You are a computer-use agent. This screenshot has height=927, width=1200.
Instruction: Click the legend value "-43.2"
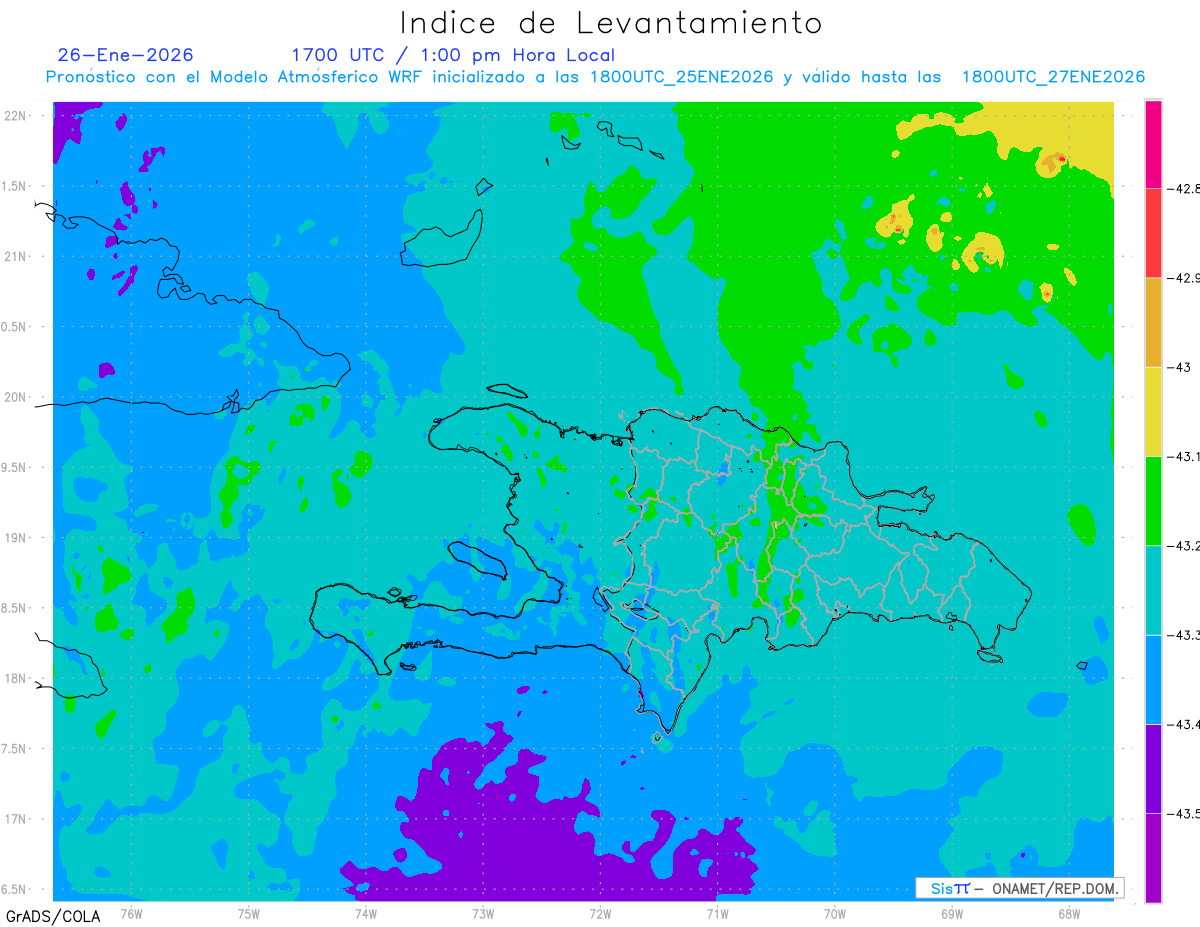tap(1183, 546)
